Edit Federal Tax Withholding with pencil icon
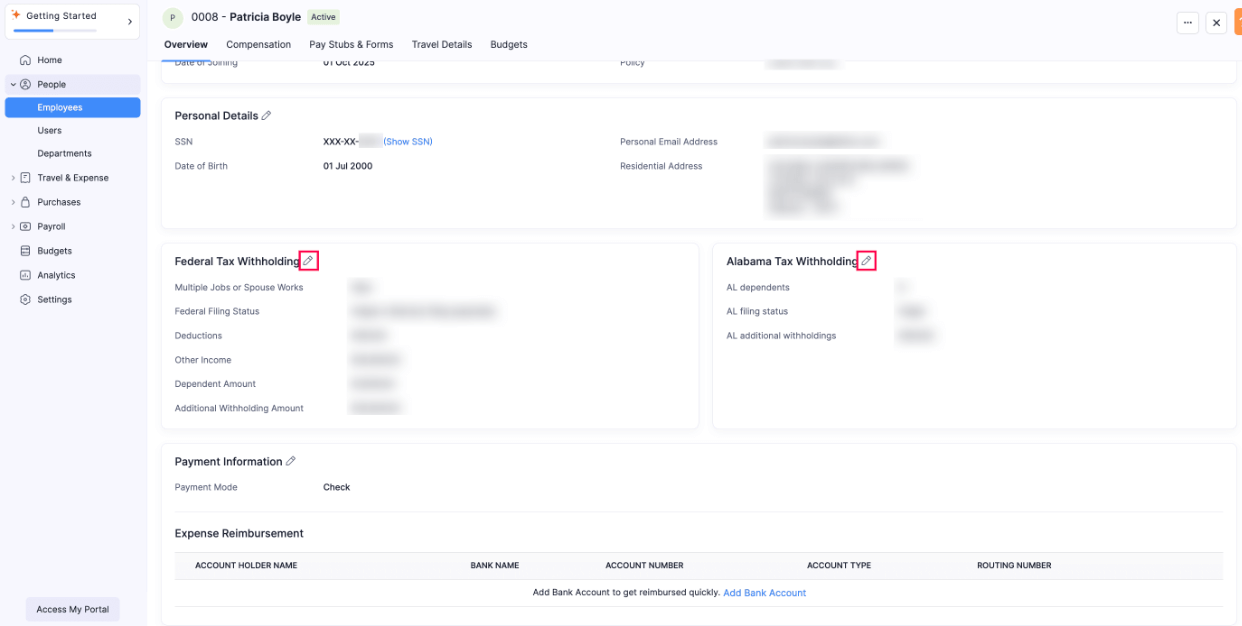Viewport: 1242px width, 626px height. [x=309, y=260]
